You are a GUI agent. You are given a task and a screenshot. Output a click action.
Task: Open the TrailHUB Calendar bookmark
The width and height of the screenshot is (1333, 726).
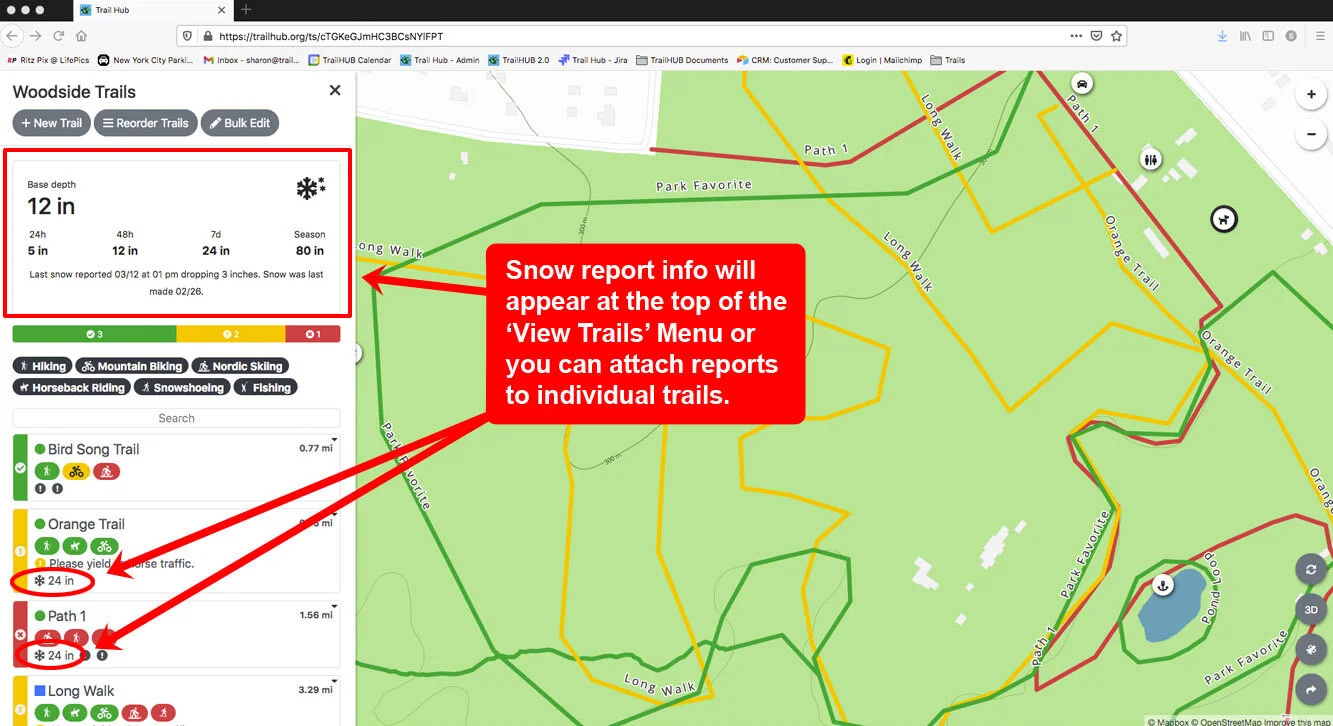(x=350, y=60)
